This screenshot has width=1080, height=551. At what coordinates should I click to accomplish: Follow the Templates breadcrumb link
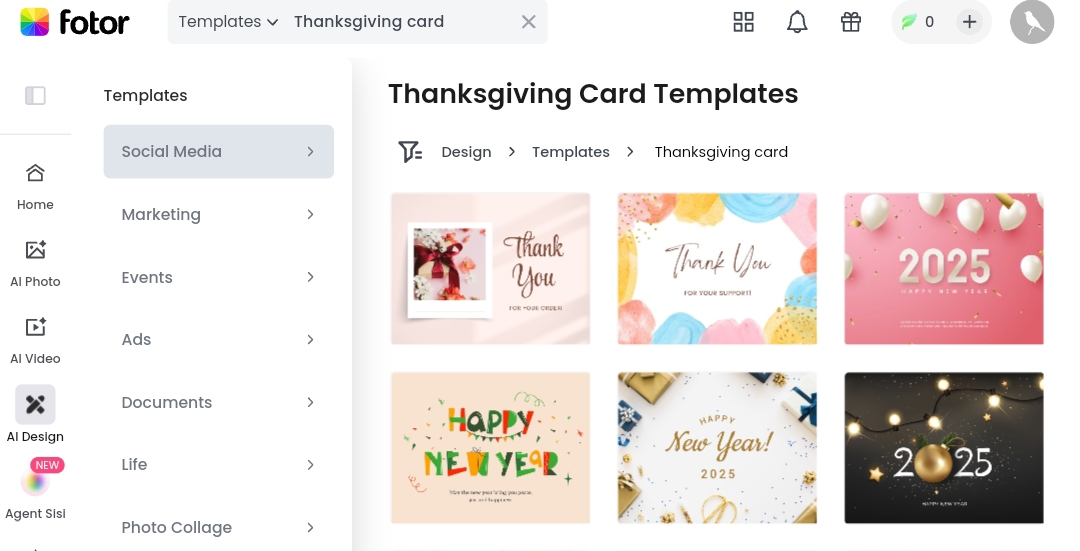[570, 152]
